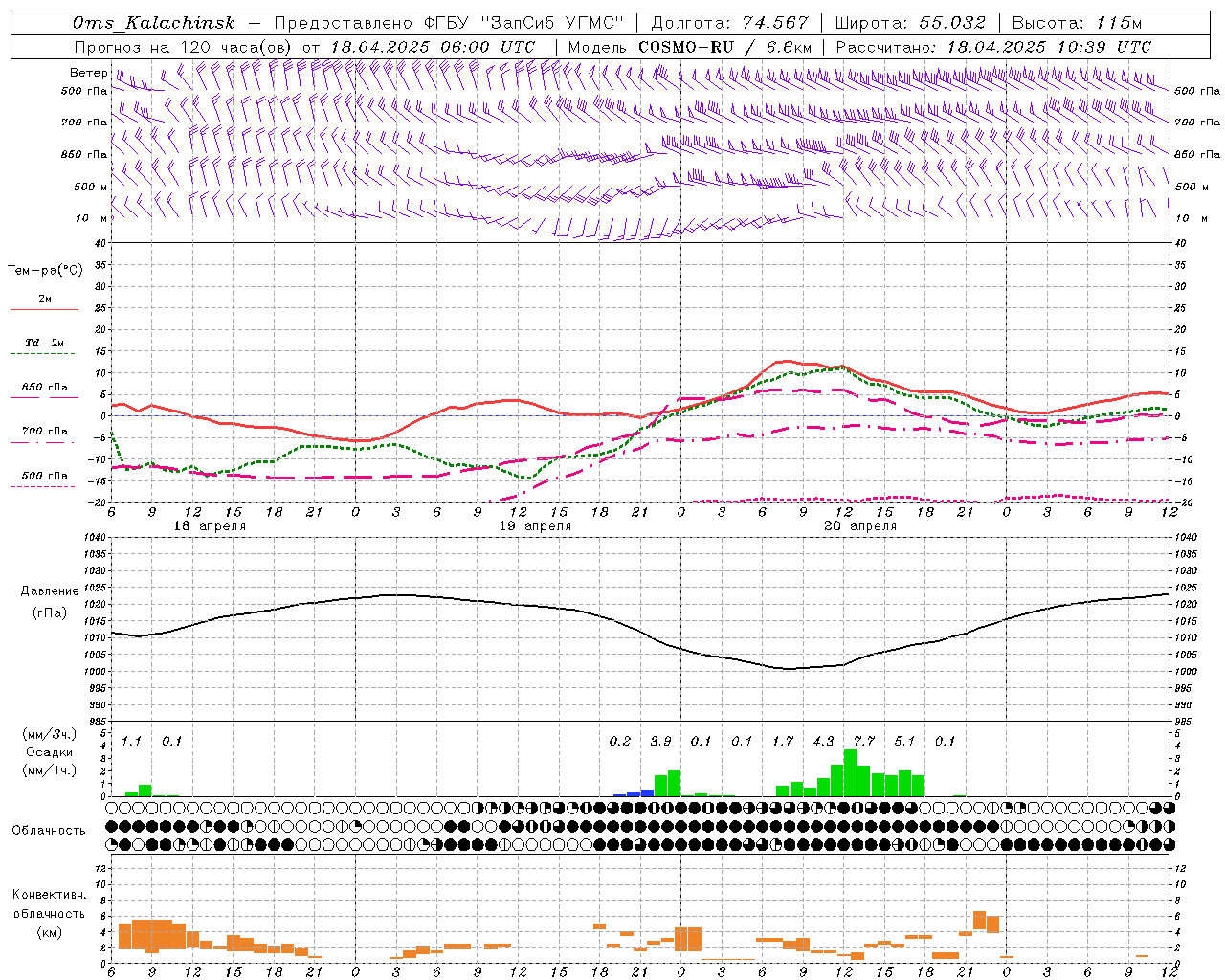Click the 7.7 precipitation total
The image size is (1225, 980).
[864, 741]
